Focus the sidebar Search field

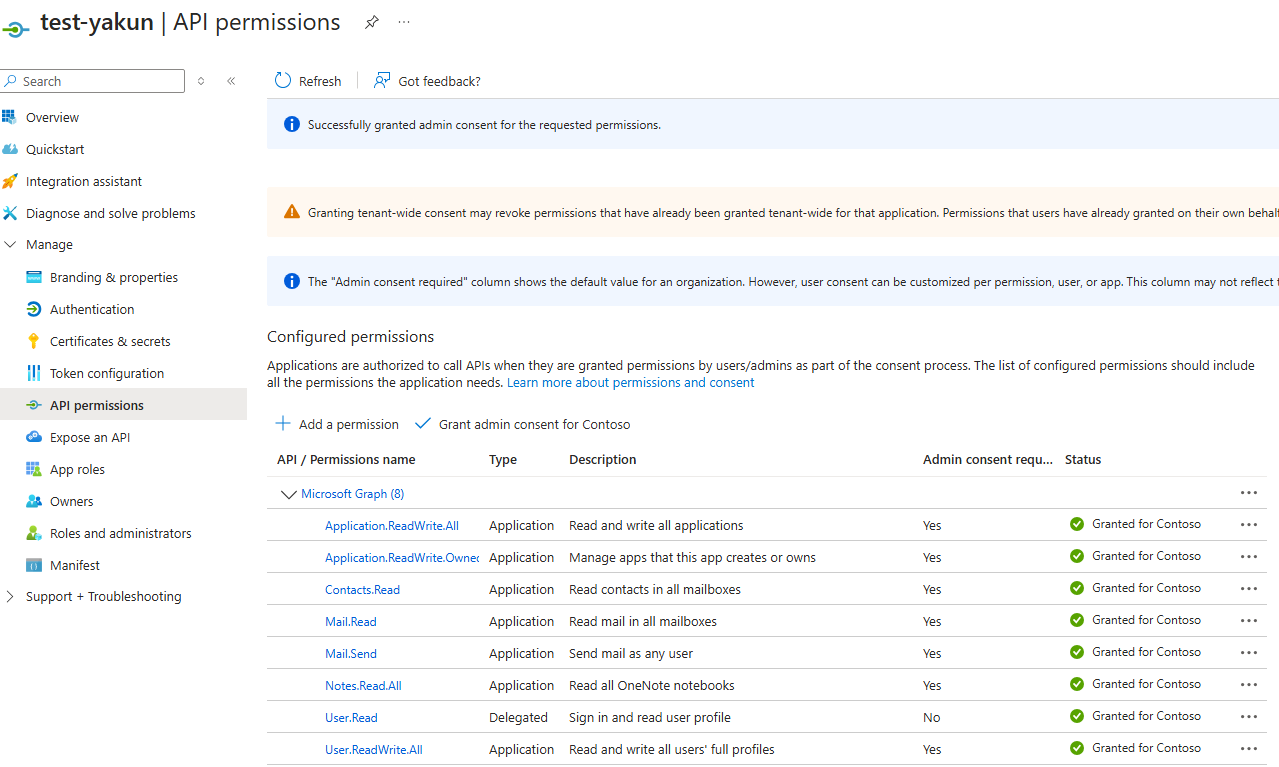pyautogui.click(x=93, y=81)
